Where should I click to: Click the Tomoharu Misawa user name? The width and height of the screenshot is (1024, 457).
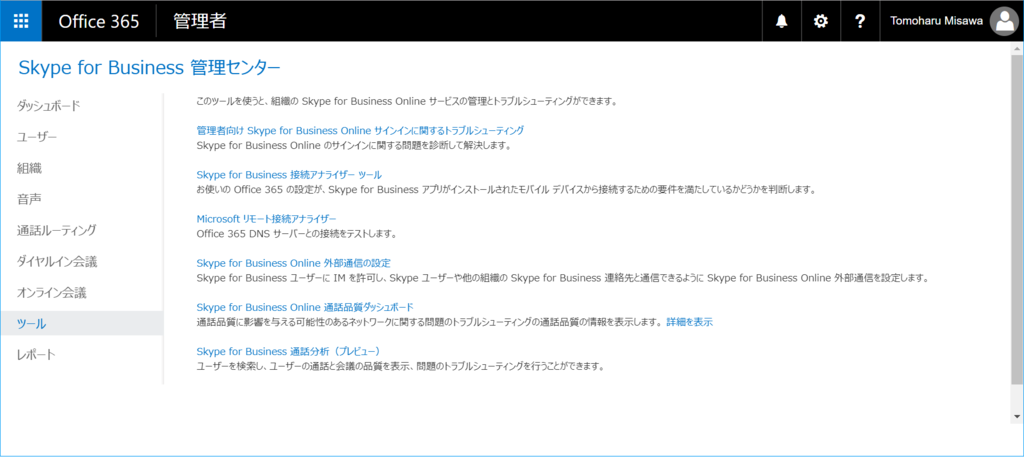pos(935,21)
